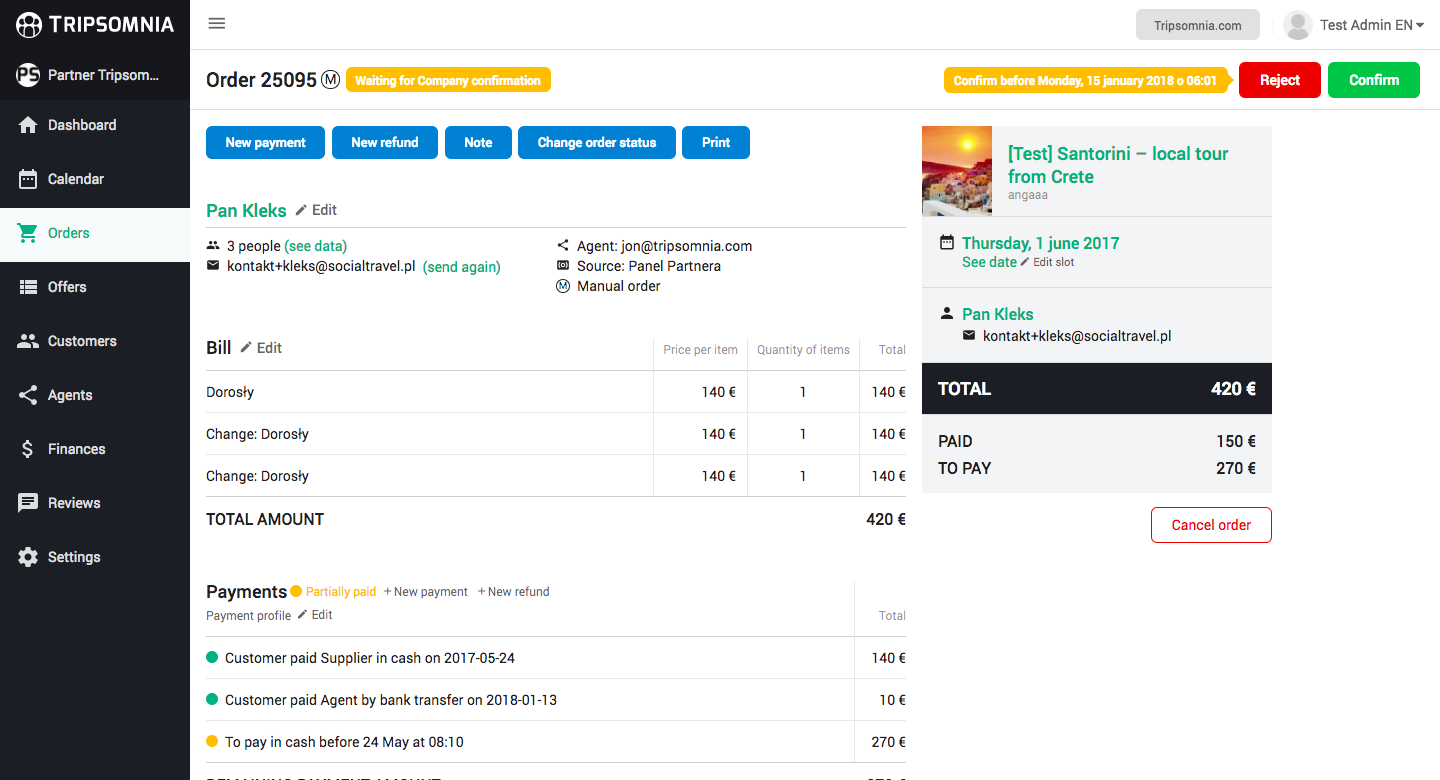The image size is (1440, 780).
Task: Select Orders in the sidebar menu
Action: (x=95, y=233)
